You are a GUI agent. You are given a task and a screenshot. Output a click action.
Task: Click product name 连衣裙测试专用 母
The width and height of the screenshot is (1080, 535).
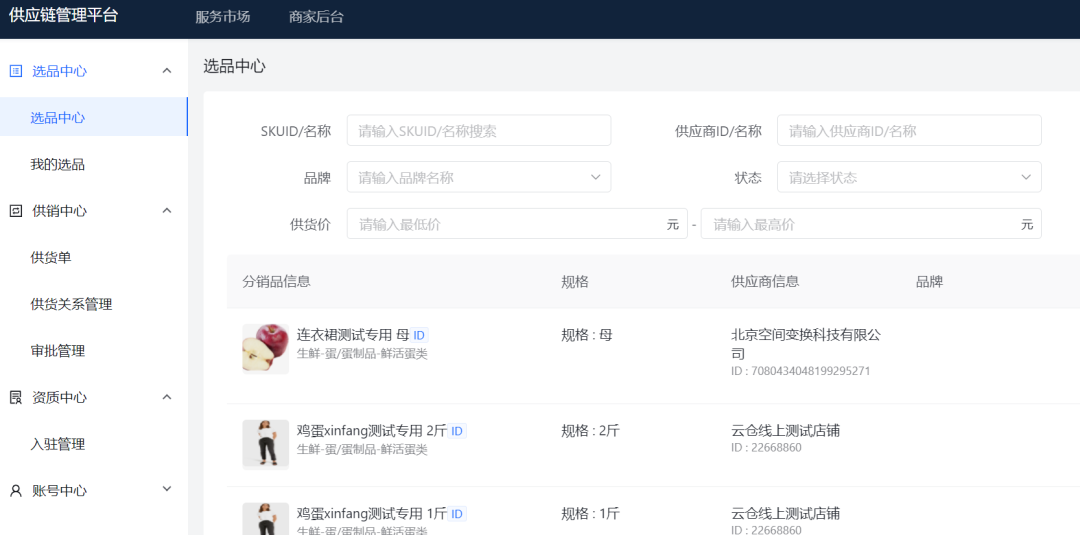click(x=353, y=335)
